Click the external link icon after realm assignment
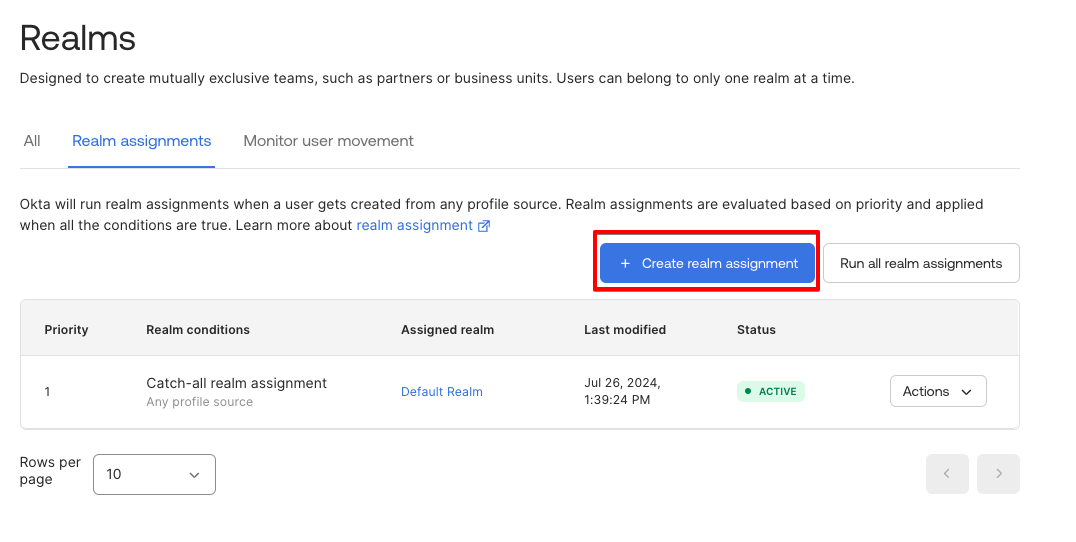This screenshot has height=542, width=1076. tap(484, 226)
